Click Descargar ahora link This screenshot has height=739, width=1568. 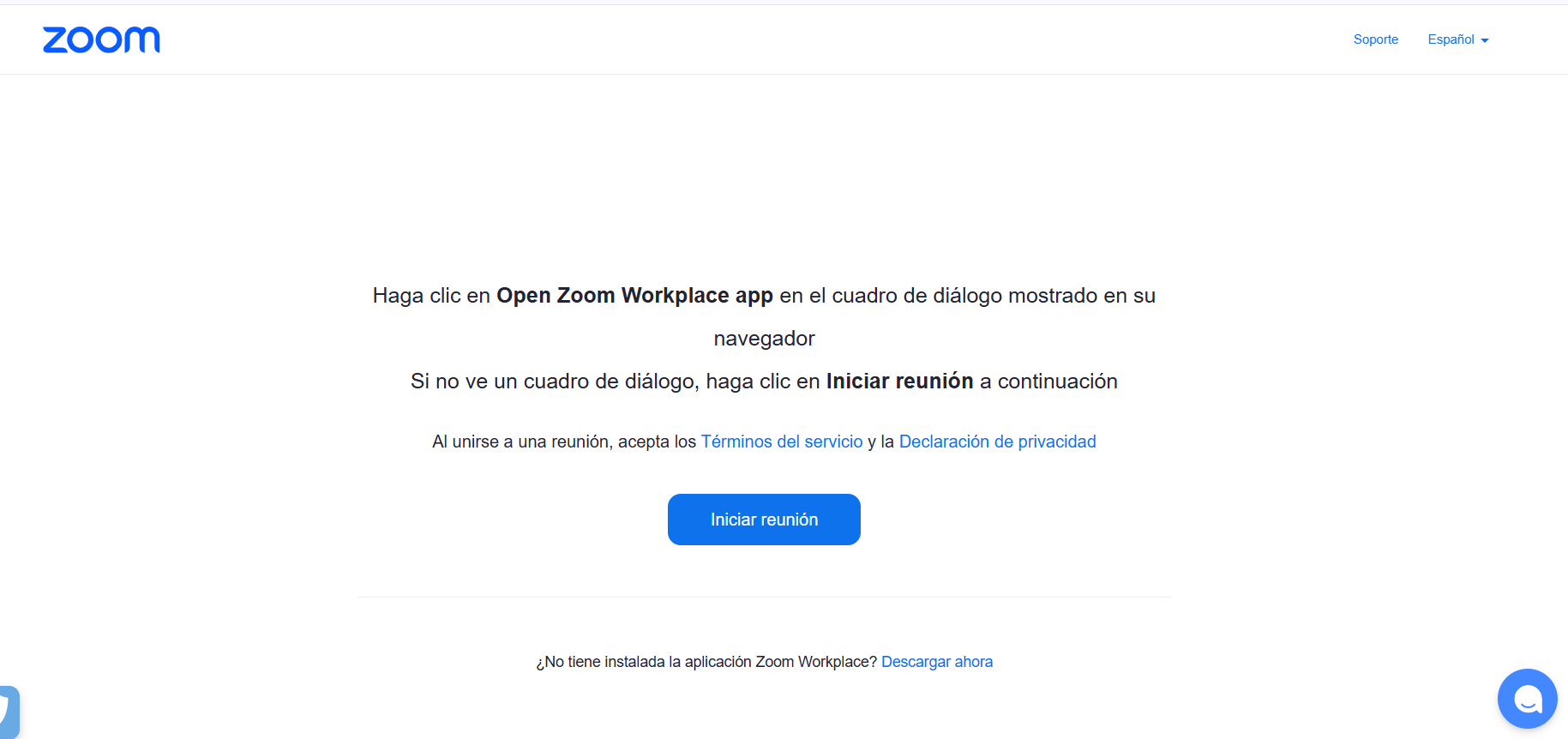(x=937, y=662)
